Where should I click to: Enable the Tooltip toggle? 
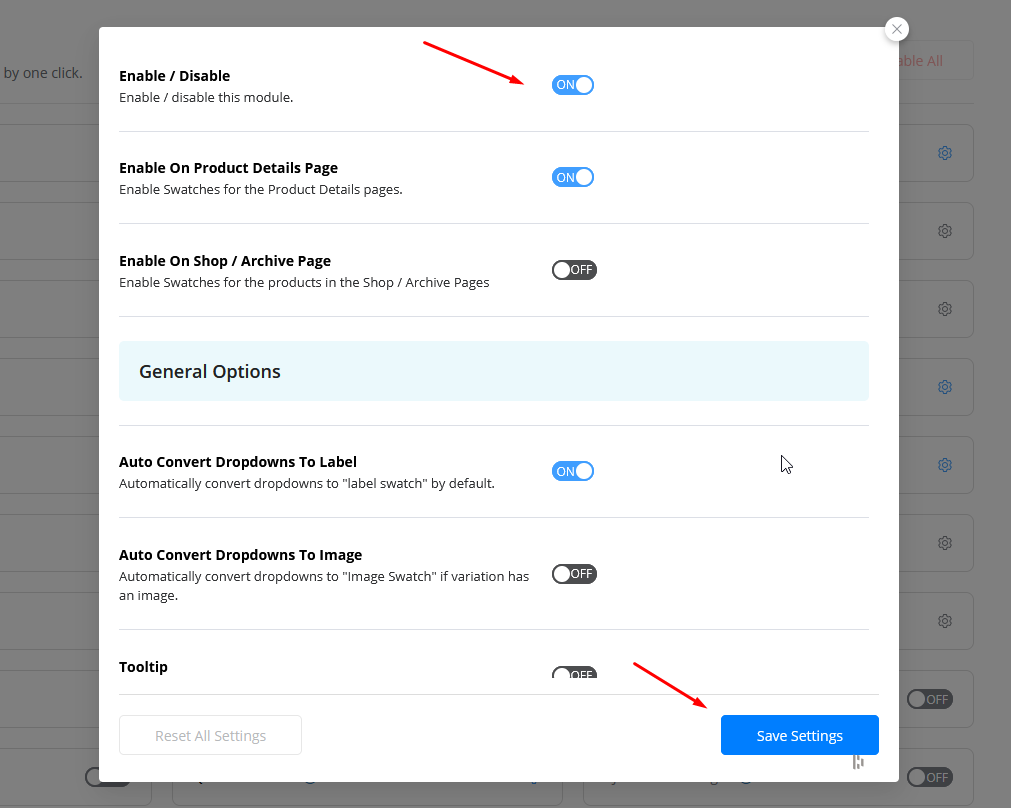[574, 674]
